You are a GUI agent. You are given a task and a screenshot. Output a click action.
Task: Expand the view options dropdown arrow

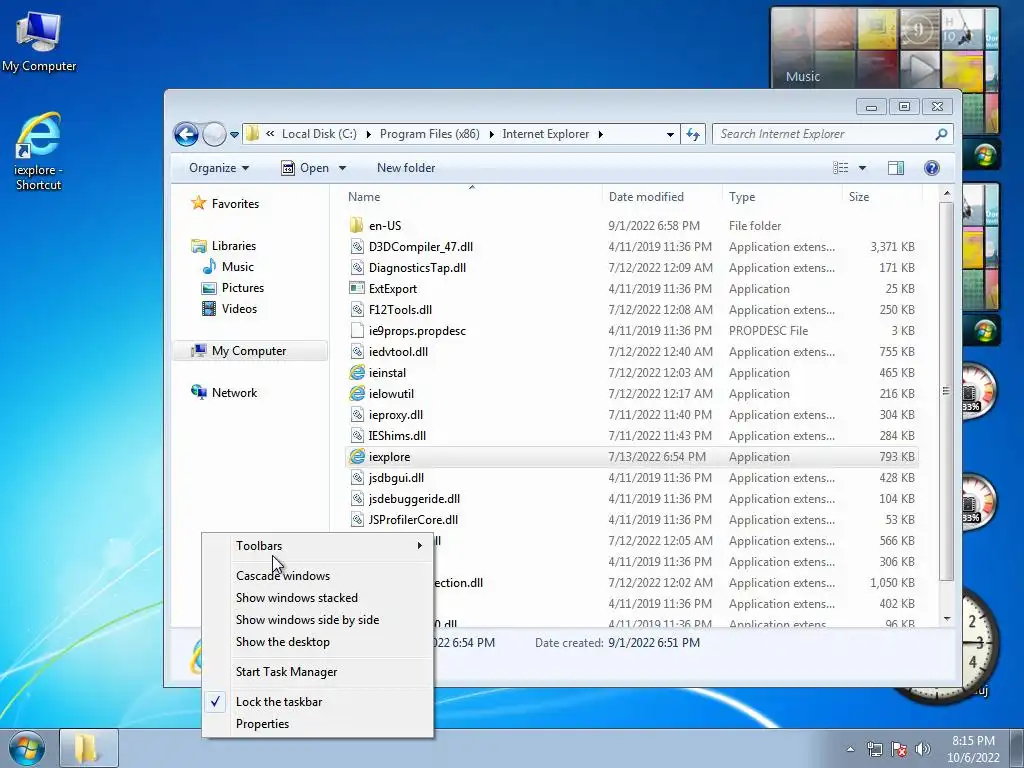pos(862,168)
